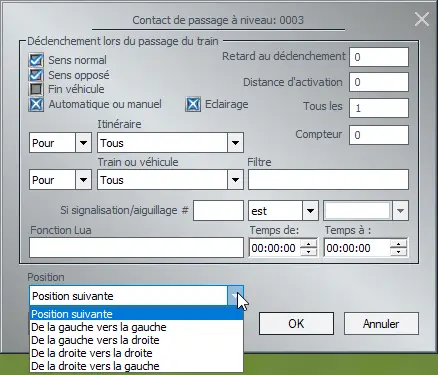Screen dimensions: 438x375
Task: Click the Tous les value field
Action: pos(379,108)
